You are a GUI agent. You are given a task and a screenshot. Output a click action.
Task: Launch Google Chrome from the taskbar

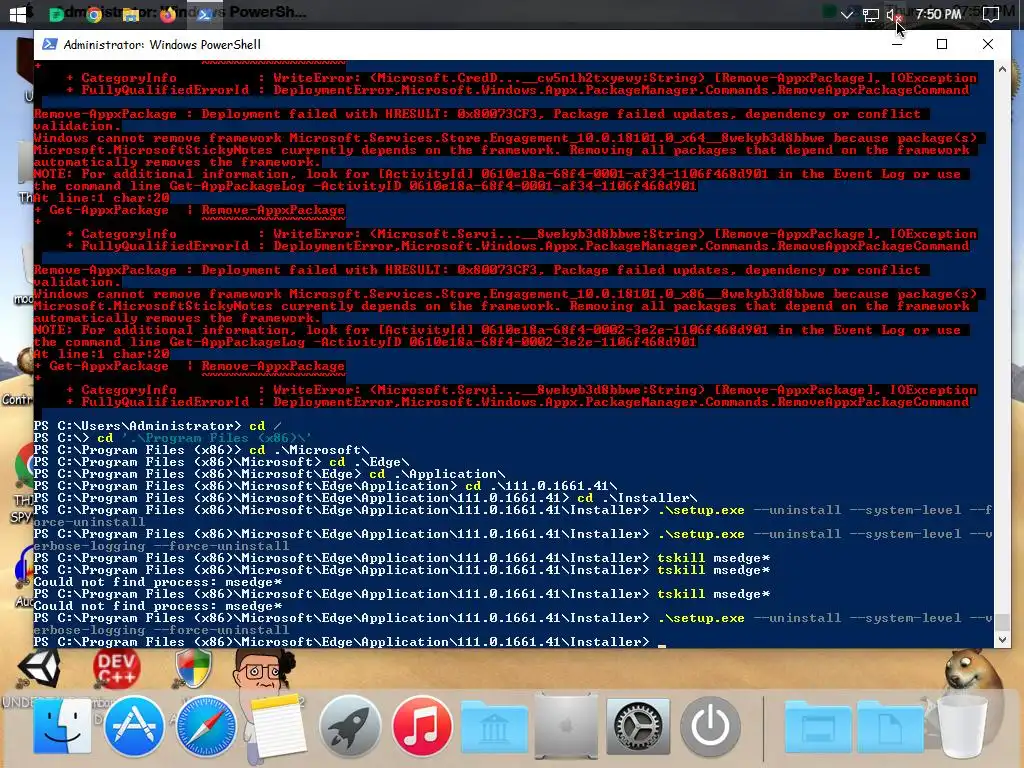94,14
